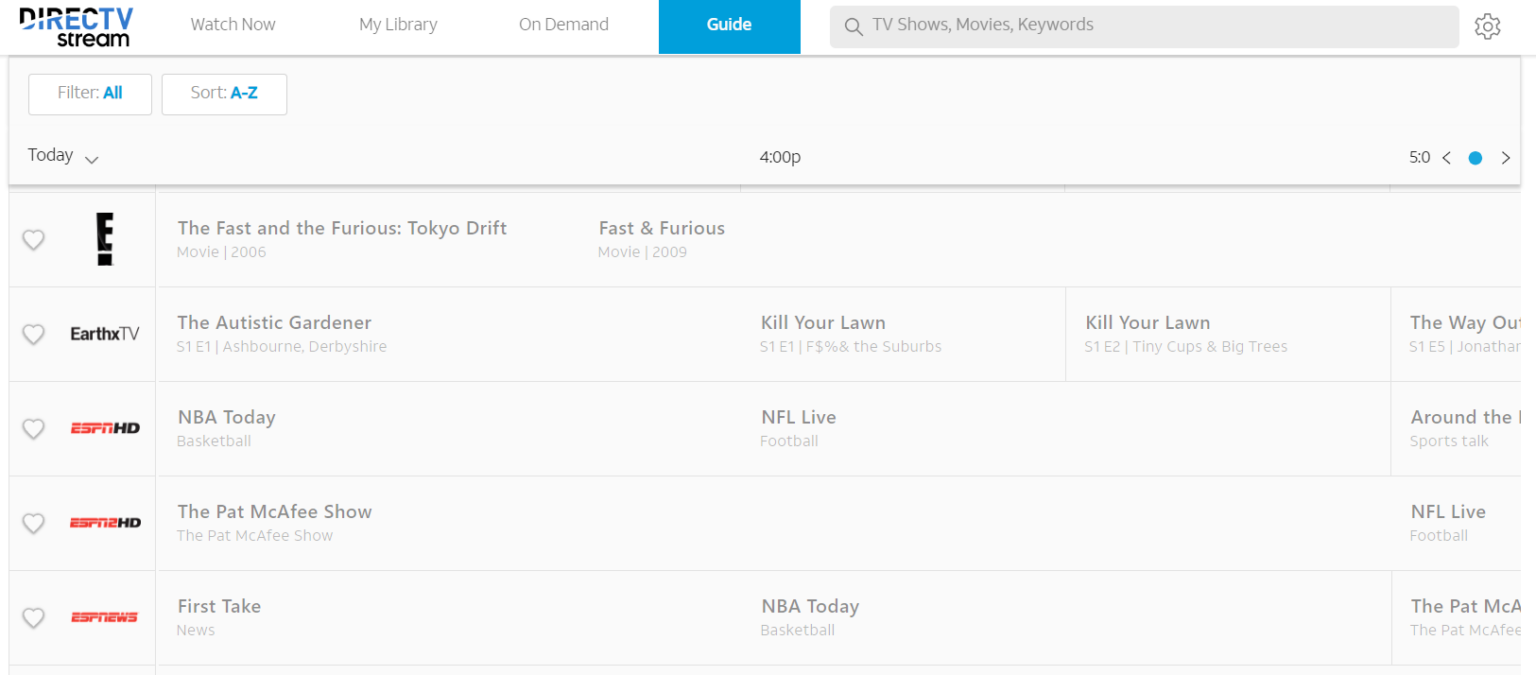Favorite the E! channel heart
This screenshot has height=675, width=1536.
pyautogui.click(x=33, y=240)
